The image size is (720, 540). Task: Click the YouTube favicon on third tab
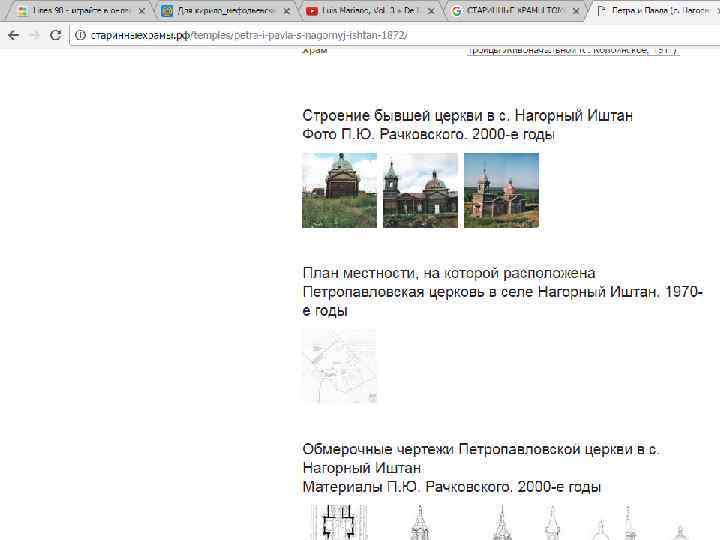tap(312, 11)
